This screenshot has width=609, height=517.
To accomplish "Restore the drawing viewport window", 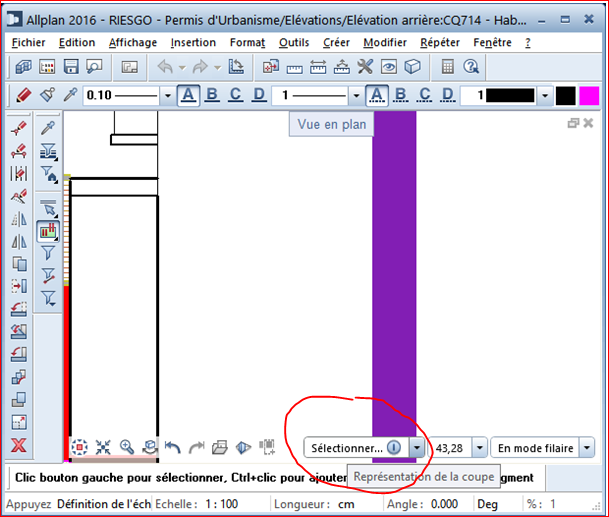I will point(573,123).
